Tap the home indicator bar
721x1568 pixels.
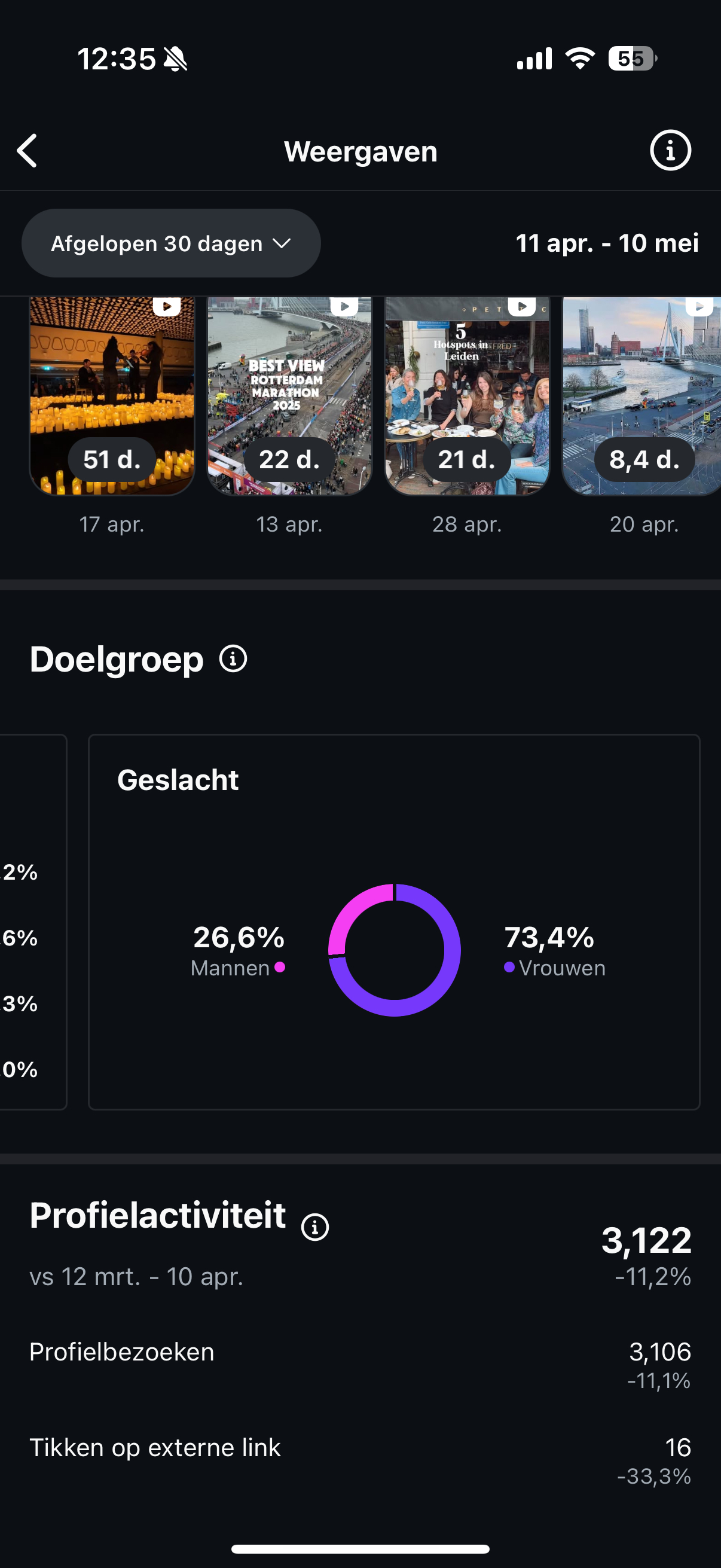click(360, 1549)
